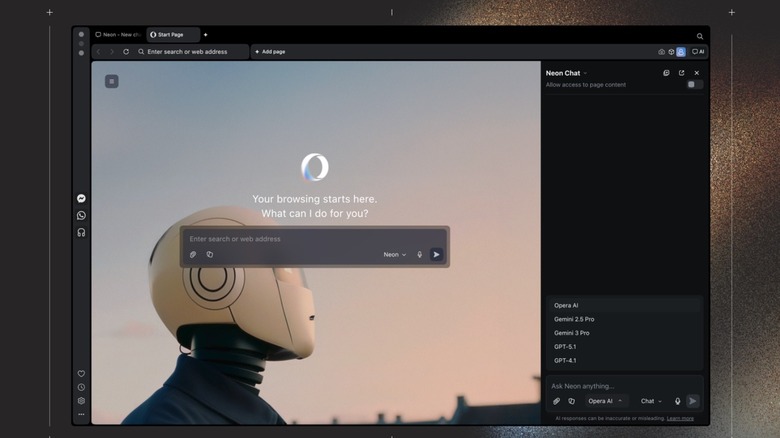Switch to the Start Page tab
The height and width of the screenshot is (438, 780).
tap(173, 35)
